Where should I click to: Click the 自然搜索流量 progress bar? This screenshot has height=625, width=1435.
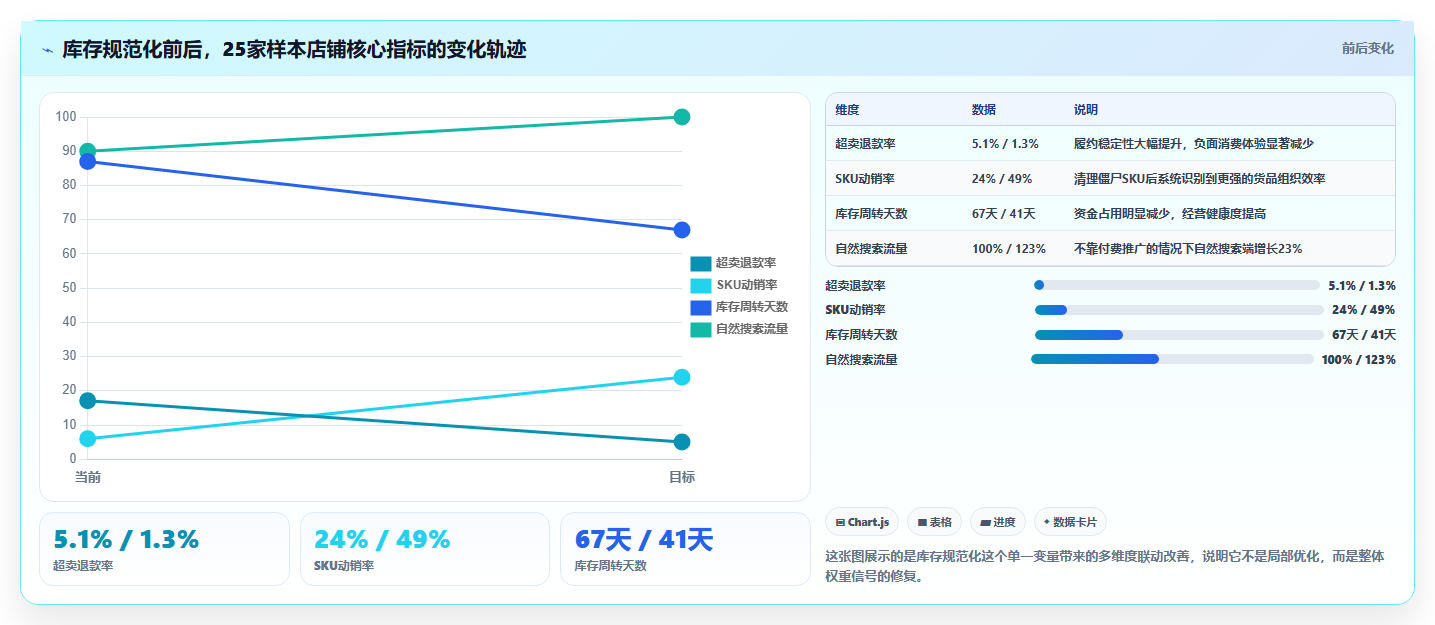pos(1172,359)
